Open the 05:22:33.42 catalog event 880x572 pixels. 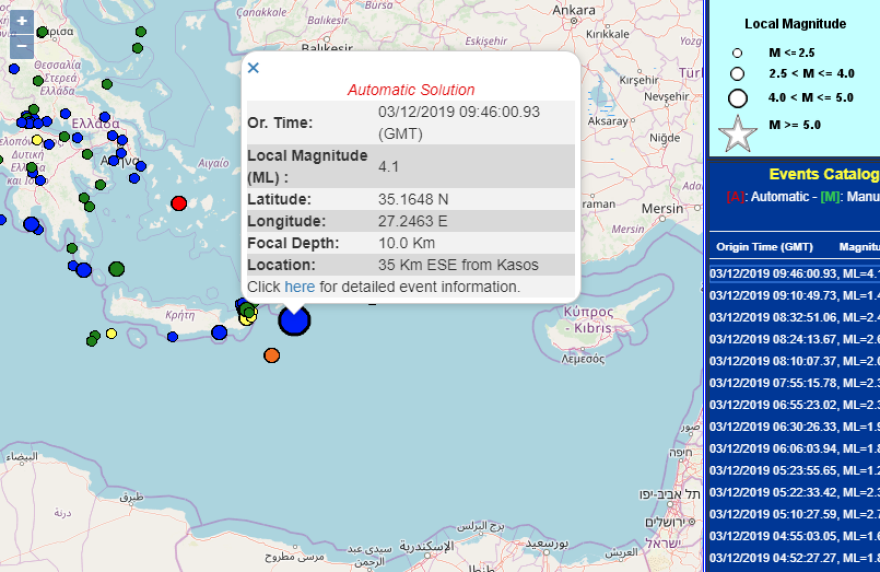[x=794, y=493]
